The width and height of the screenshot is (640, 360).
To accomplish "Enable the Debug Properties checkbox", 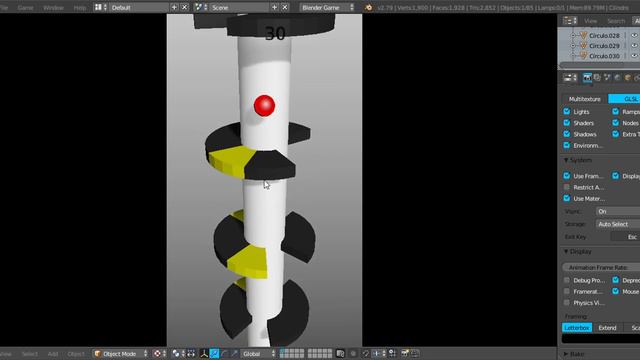I will coord(567,280).
